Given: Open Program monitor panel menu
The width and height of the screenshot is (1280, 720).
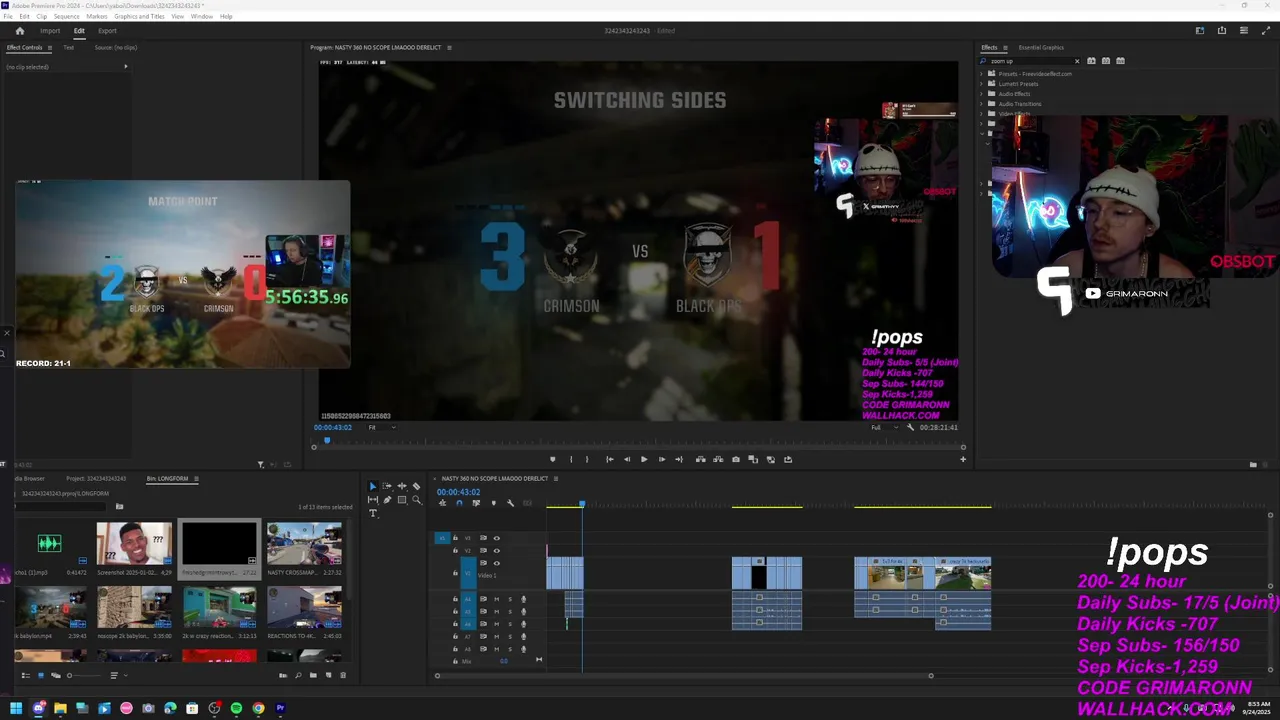Looking at the screenshot, I should point(449,47).
